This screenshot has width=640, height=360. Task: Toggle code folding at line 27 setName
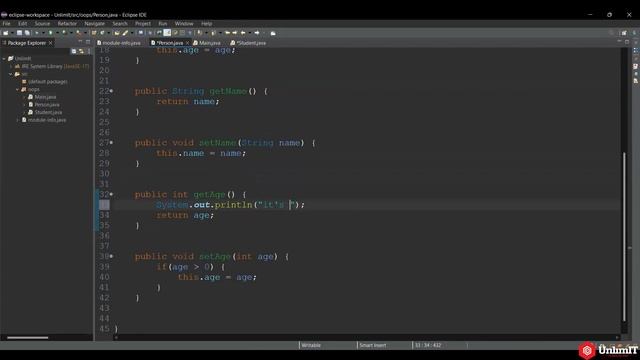click(x=111, y=142)
